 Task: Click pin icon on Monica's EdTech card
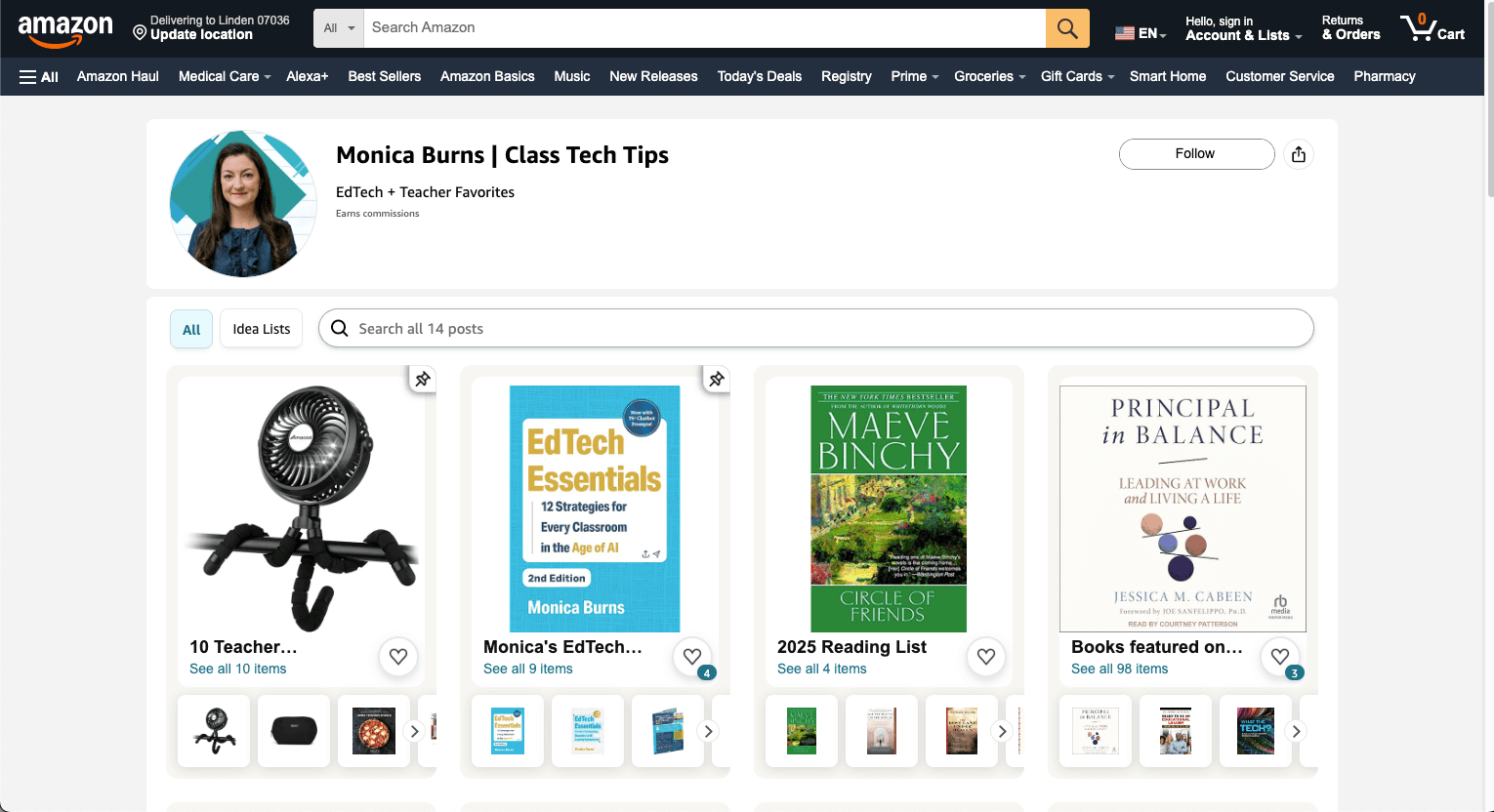716,379
